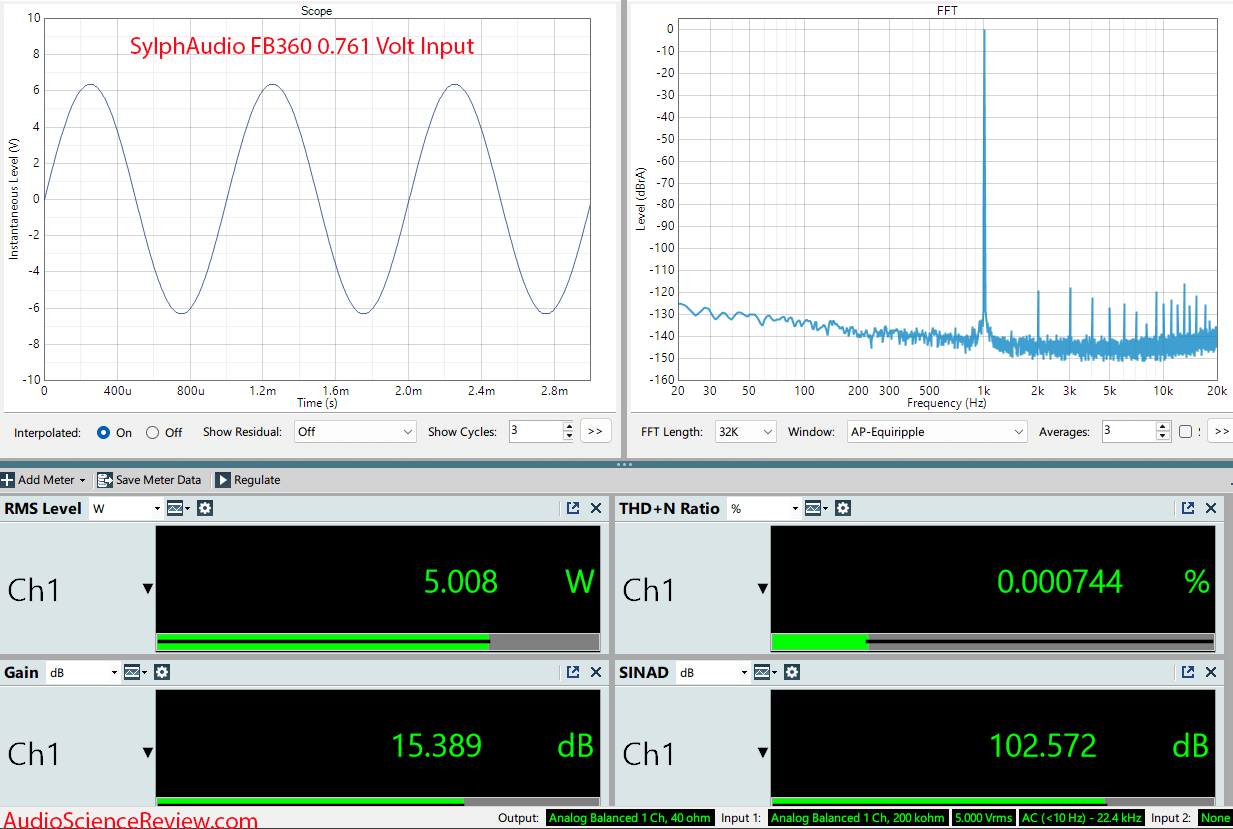This screenshot has width=1233, height=829.
Task: Pop out the Gain meter
Action: click(573, 672)
